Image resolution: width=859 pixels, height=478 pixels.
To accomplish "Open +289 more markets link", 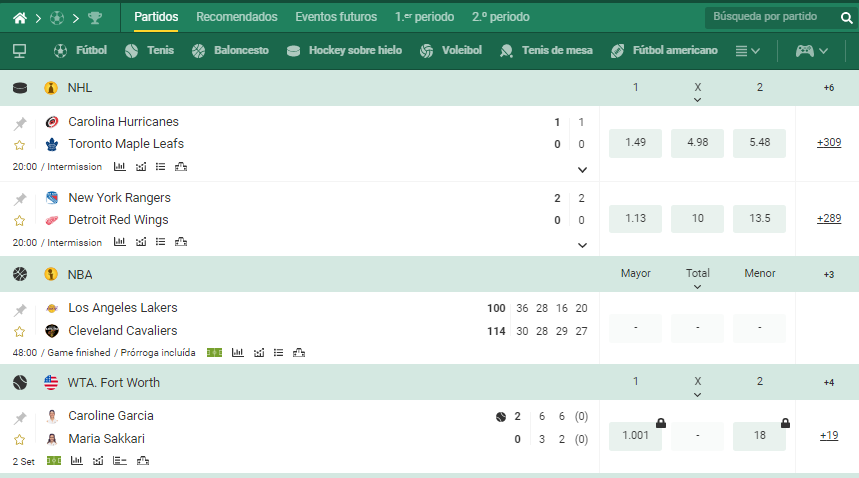I will [829, 218].
